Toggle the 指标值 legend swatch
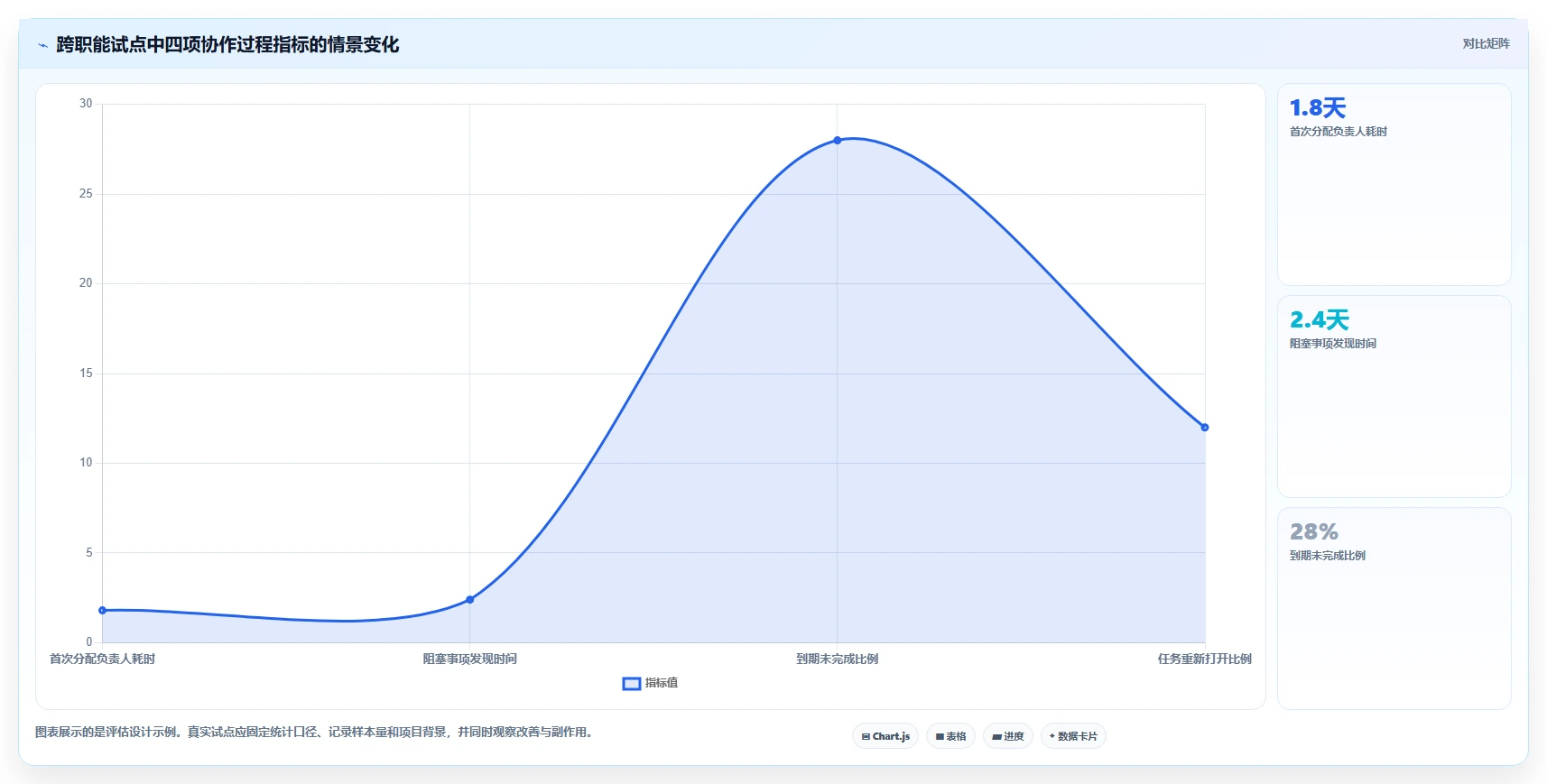1547x784 pixels. pyautogui.click(x=632, y=684)
